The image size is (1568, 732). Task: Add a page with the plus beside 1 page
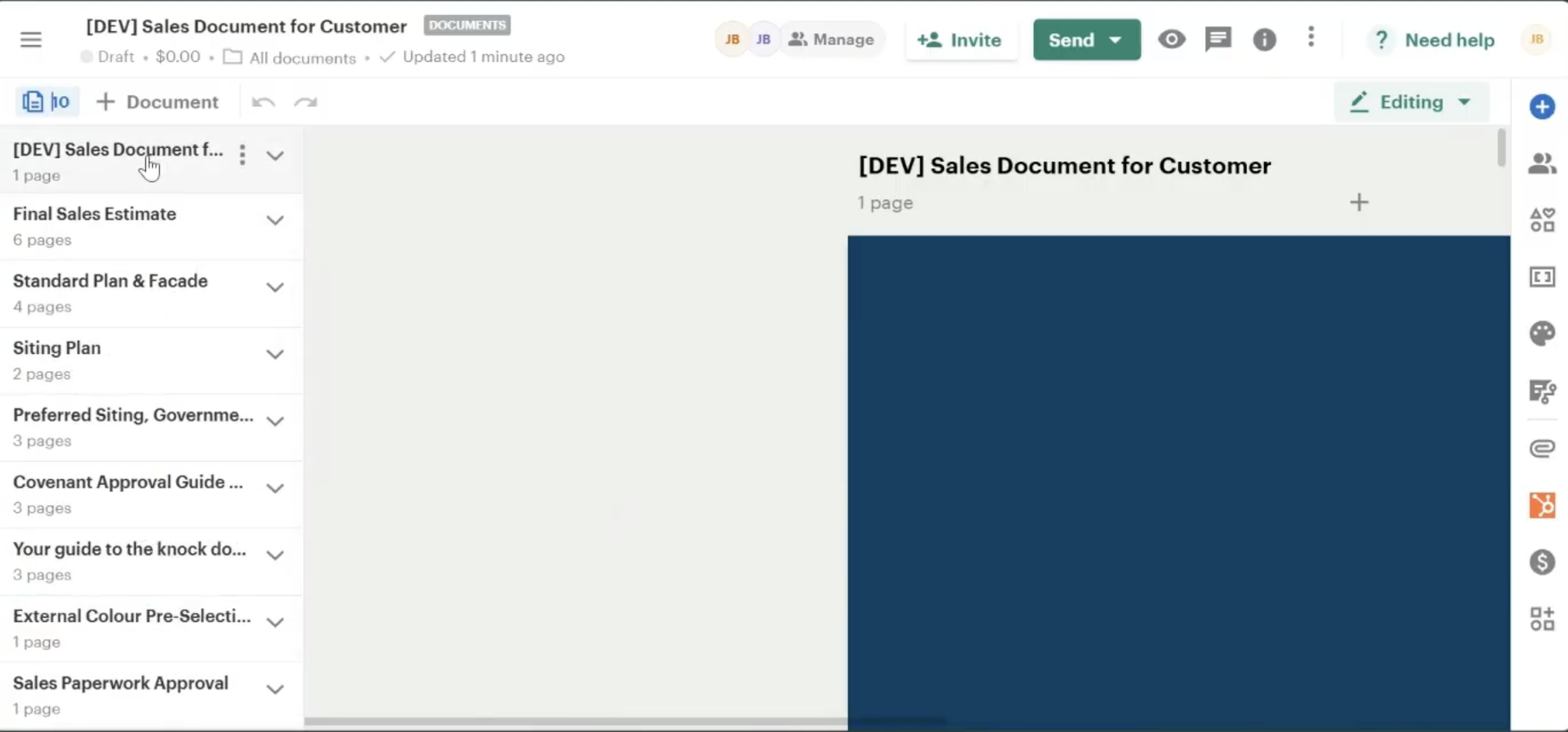tap(1358, 202)
